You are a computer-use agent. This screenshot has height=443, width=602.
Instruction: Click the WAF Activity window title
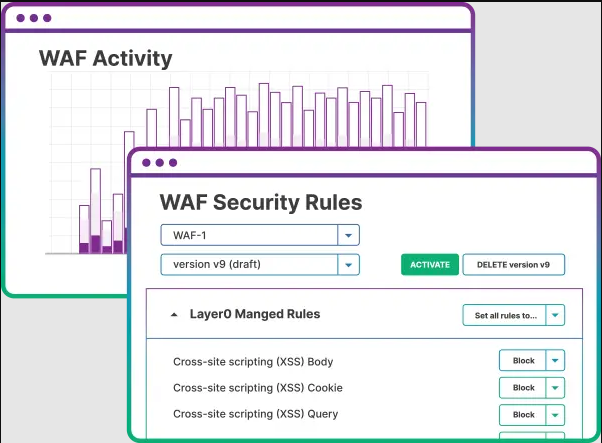(x=105, y=58)
